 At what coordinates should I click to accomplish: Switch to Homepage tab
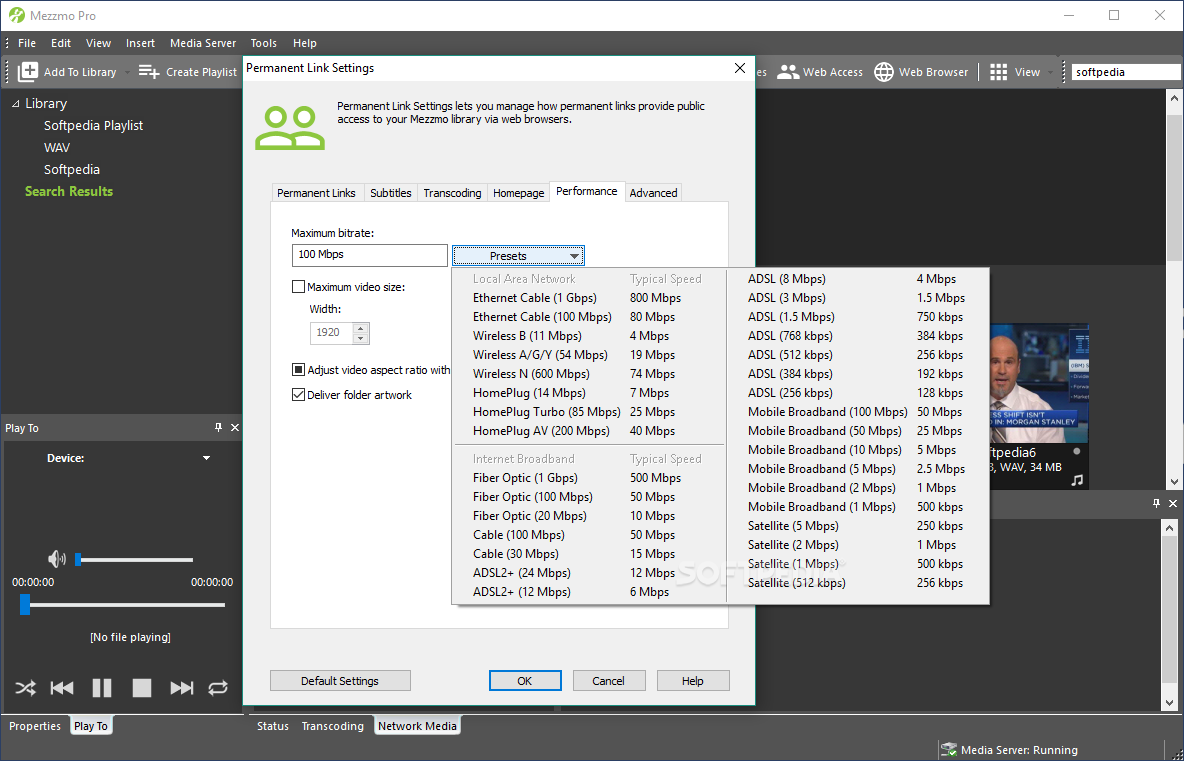tap(519, 193)
